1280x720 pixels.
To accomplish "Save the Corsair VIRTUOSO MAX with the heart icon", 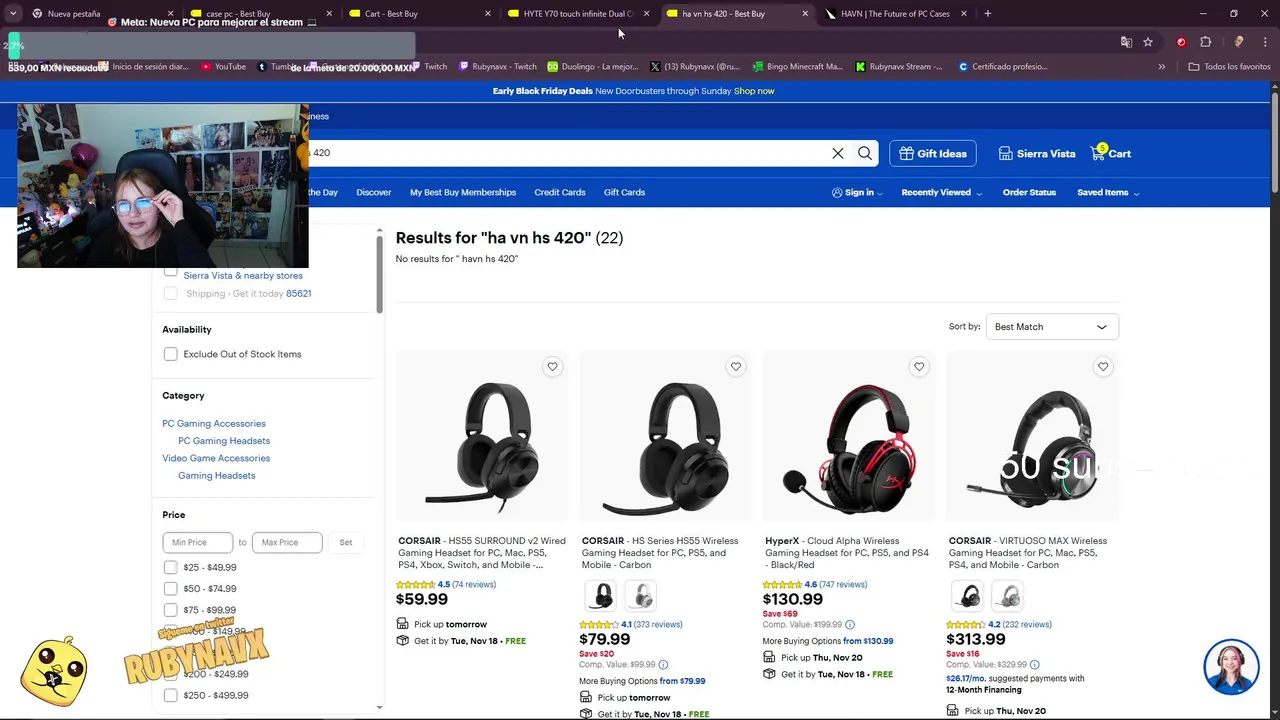I will [1103, 367].
